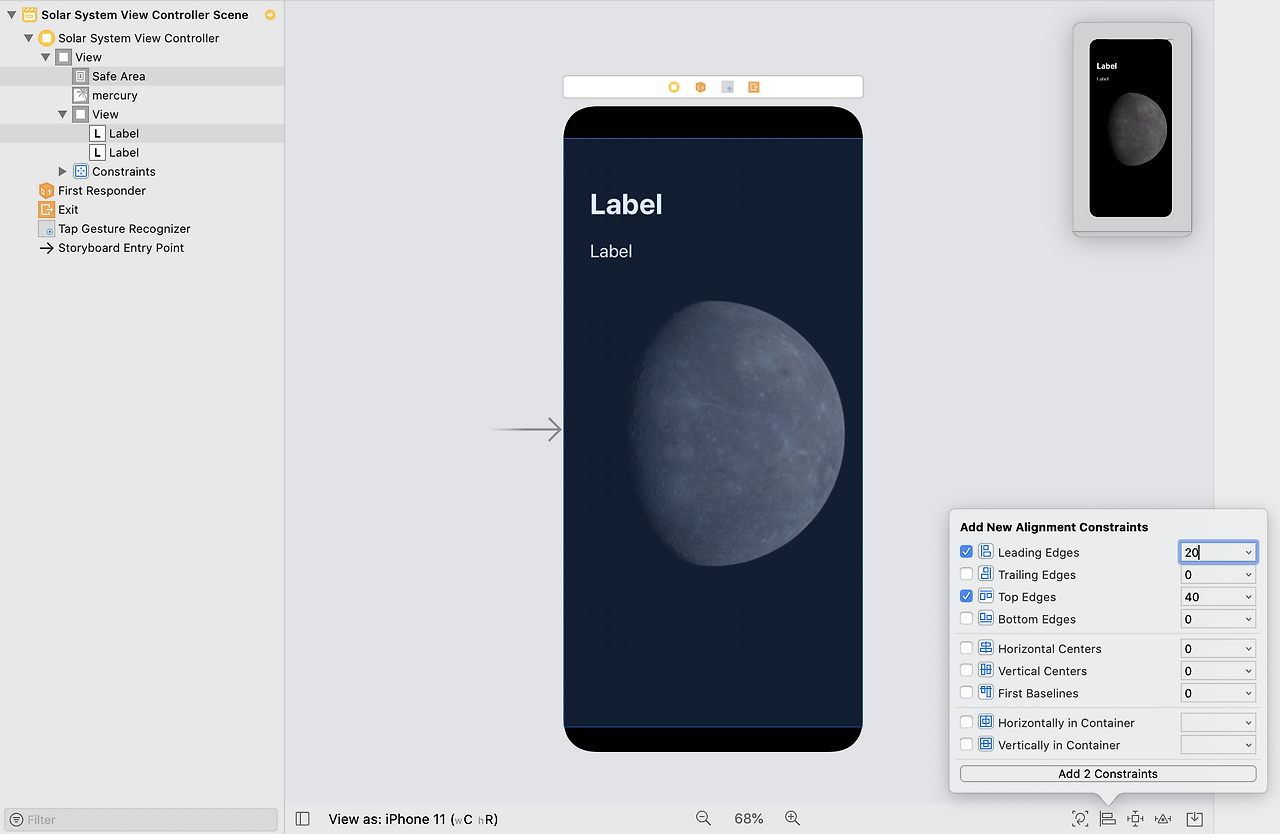Click the minimap thumbnail of the scene
This screenshot has height=834, width=1280.
click(x=1131, y=128)
